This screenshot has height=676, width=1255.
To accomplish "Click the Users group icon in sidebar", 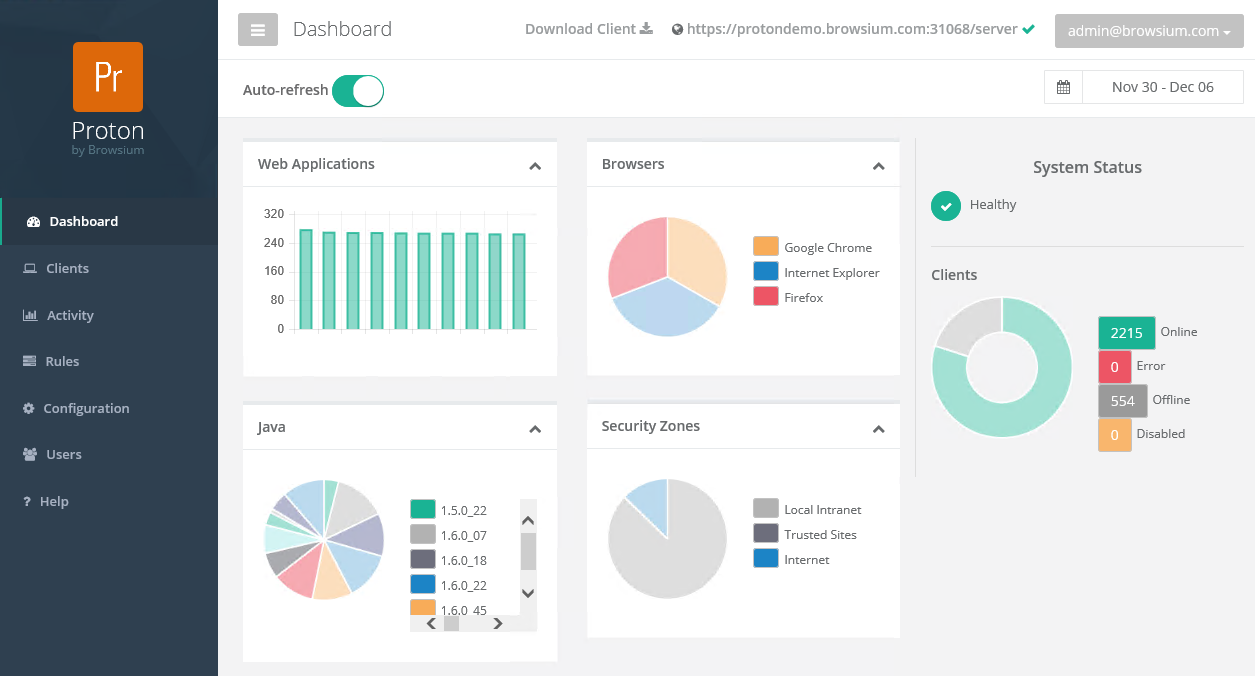I will [x=29, y=455].
